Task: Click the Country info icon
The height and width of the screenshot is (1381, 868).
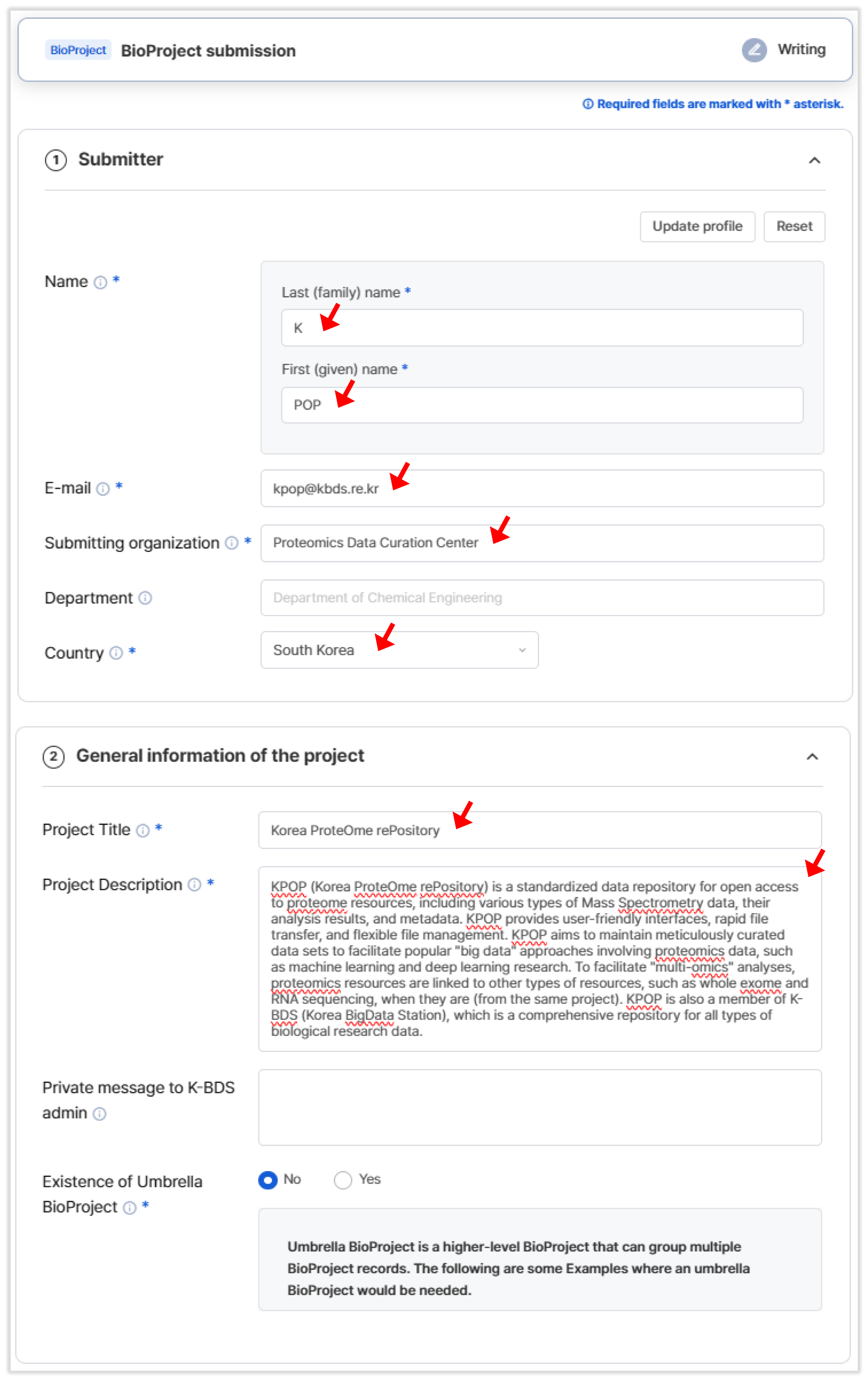Action: click(x=116, y=653)
